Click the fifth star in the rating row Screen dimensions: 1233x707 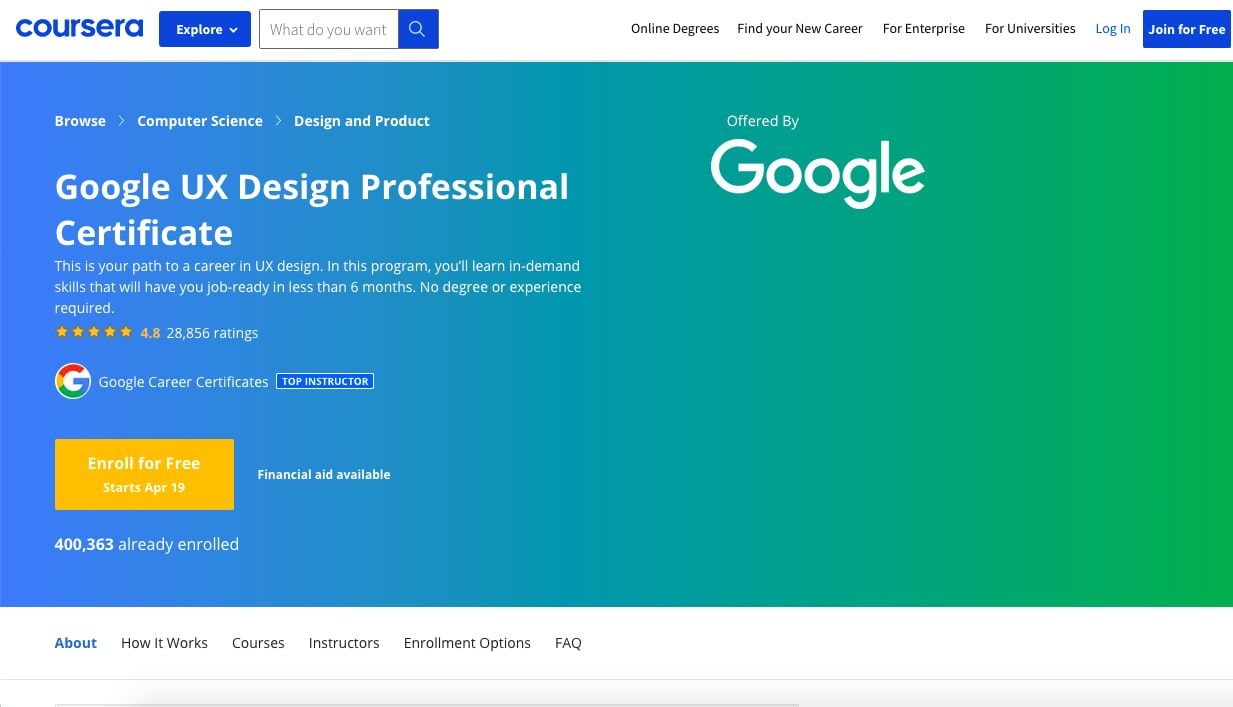(x=125, y=331)
